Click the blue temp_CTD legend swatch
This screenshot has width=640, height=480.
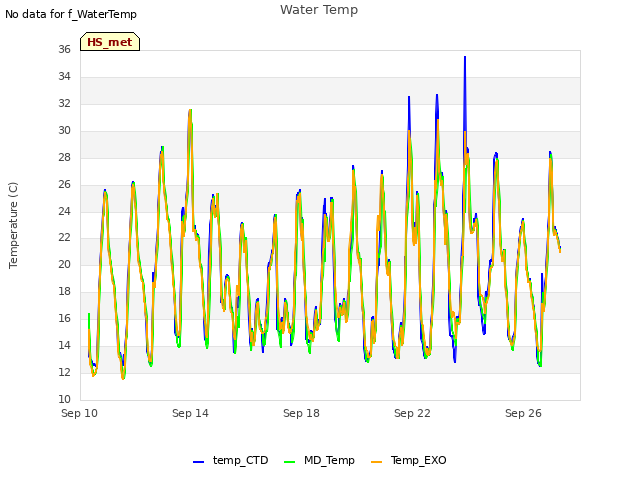[198, 462]
